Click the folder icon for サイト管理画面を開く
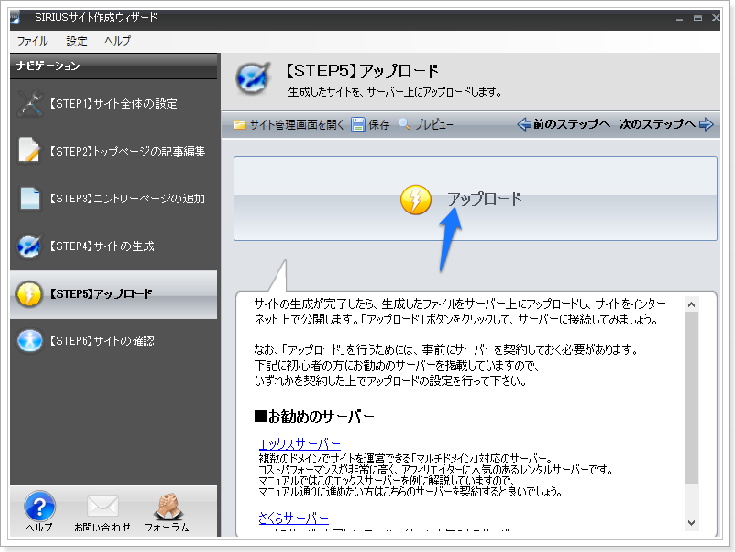735x552 pixels. point(240,125)
